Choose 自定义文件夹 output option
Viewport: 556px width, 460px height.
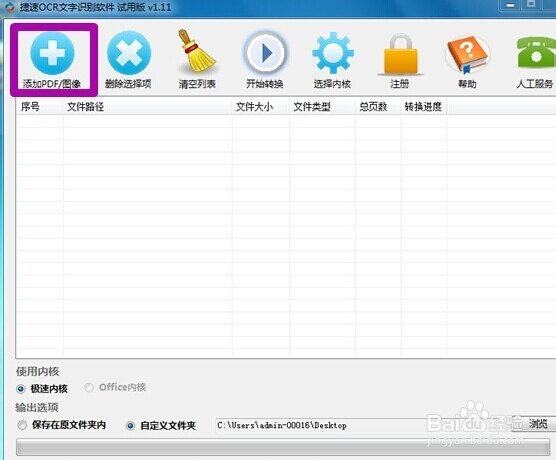[130, 426]
